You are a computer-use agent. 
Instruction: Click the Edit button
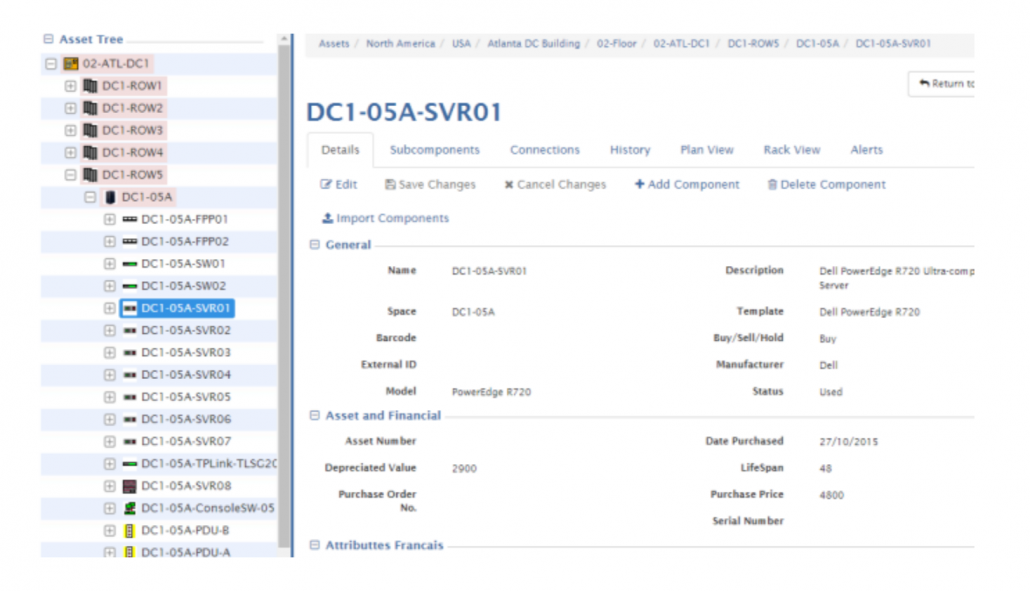[339, 185]
